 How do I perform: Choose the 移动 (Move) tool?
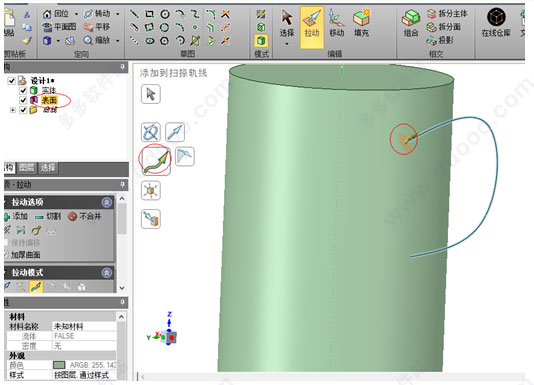(336, 23)
